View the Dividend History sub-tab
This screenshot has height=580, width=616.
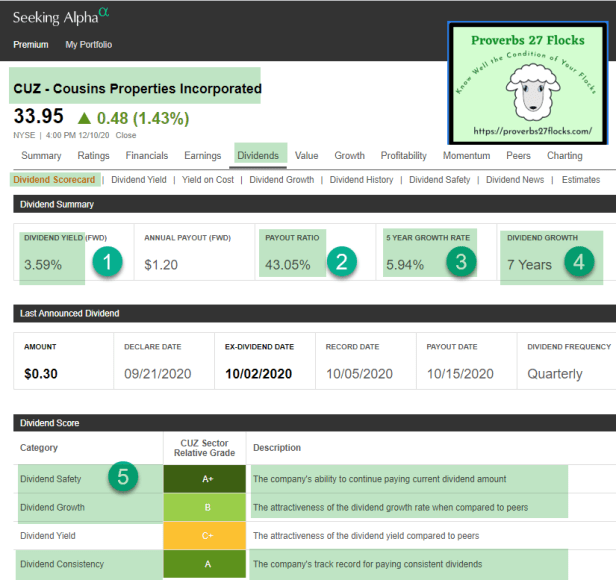point(361,180)
